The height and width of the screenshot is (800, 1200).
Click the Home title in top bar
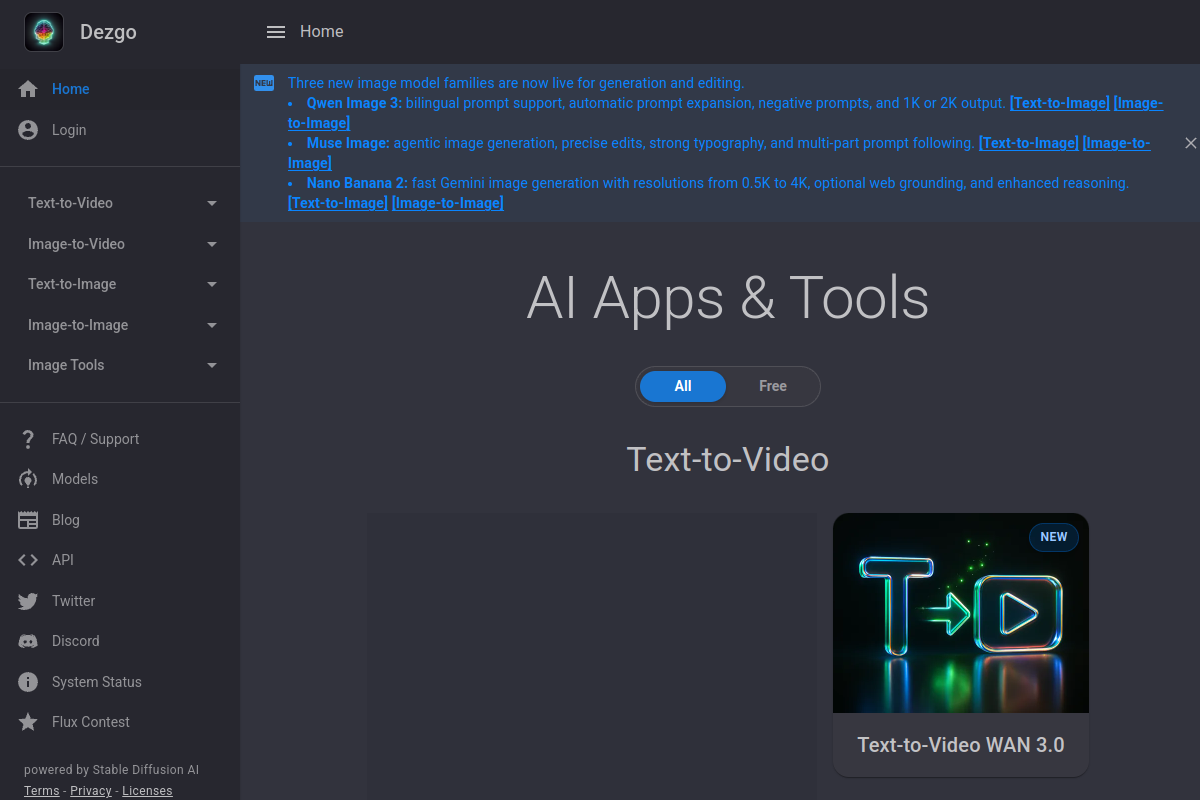(322, 32)
